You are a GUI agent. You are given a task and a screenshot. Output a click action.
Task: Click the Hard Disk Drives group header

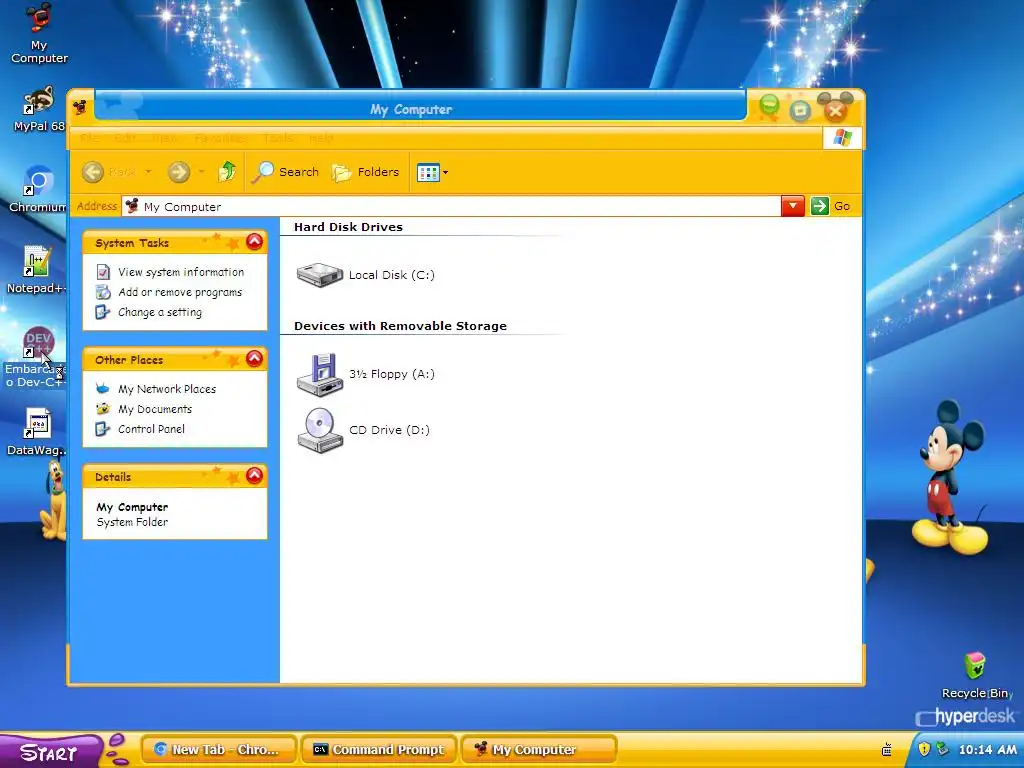[x=348, y=227]
